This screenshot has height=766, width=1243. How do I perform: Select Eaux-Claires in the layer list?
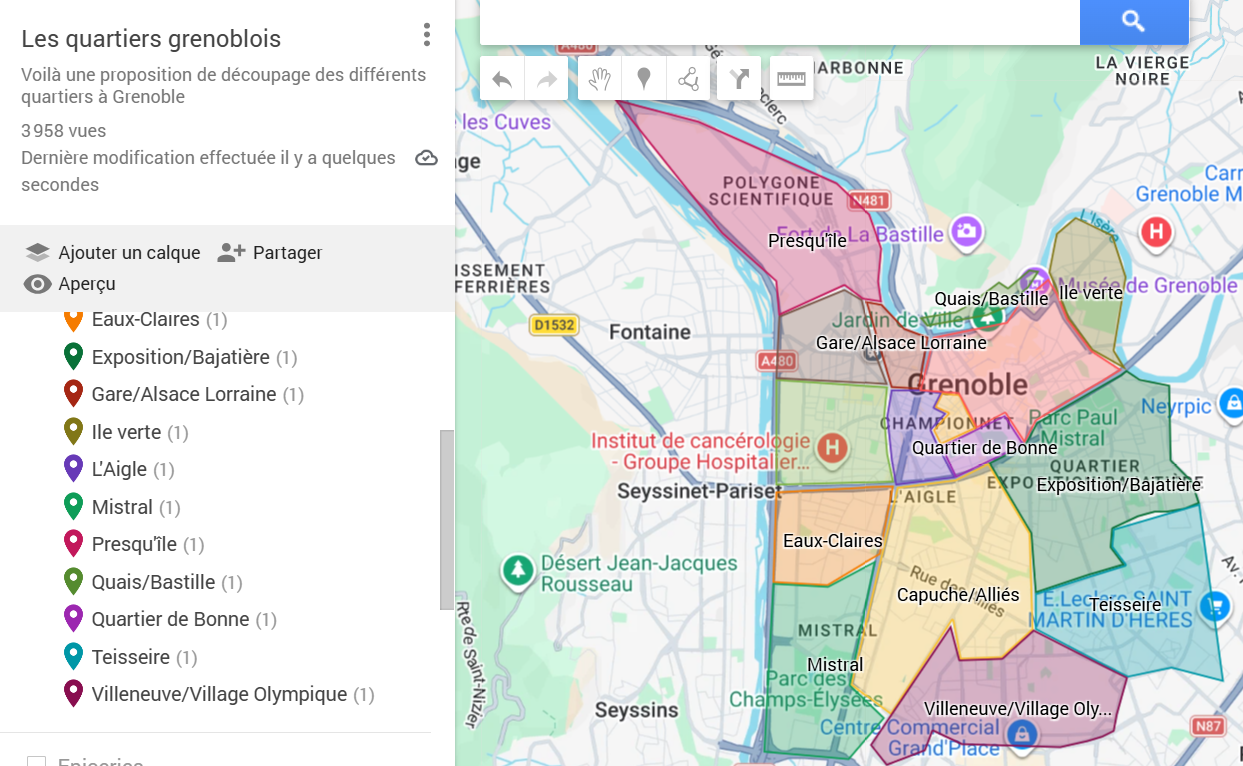click(x=146, y=320)
